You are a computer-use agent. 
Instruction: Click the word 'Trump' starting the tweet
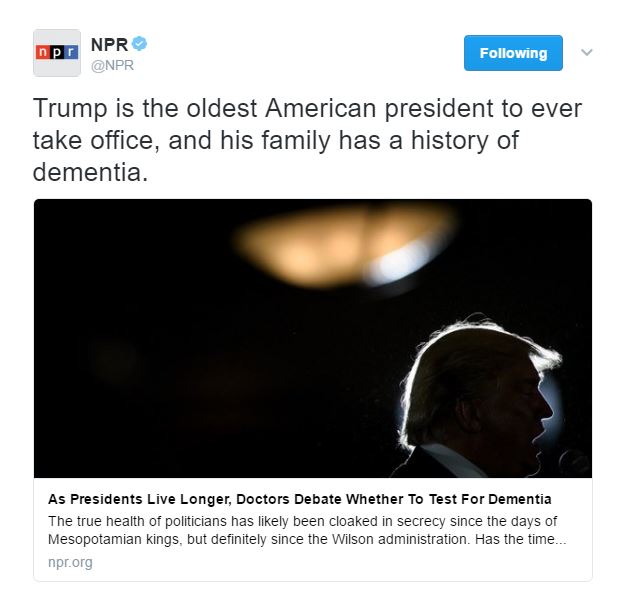(x=70, y=109)
